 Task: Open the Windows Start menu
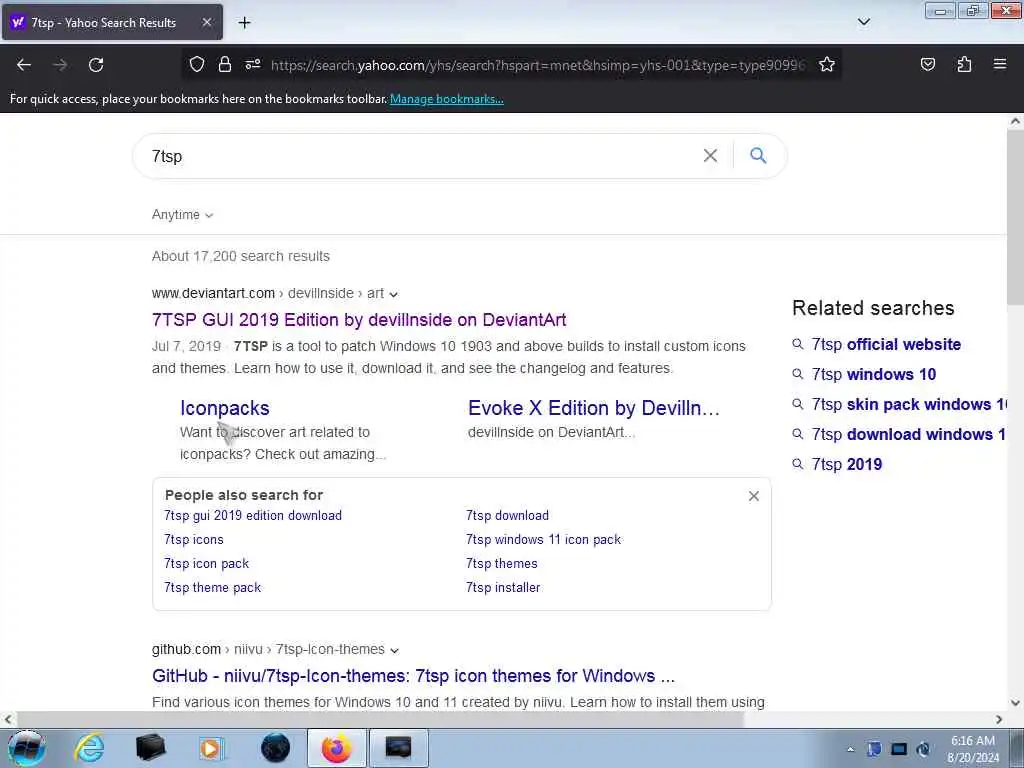[x=26, y=748]
